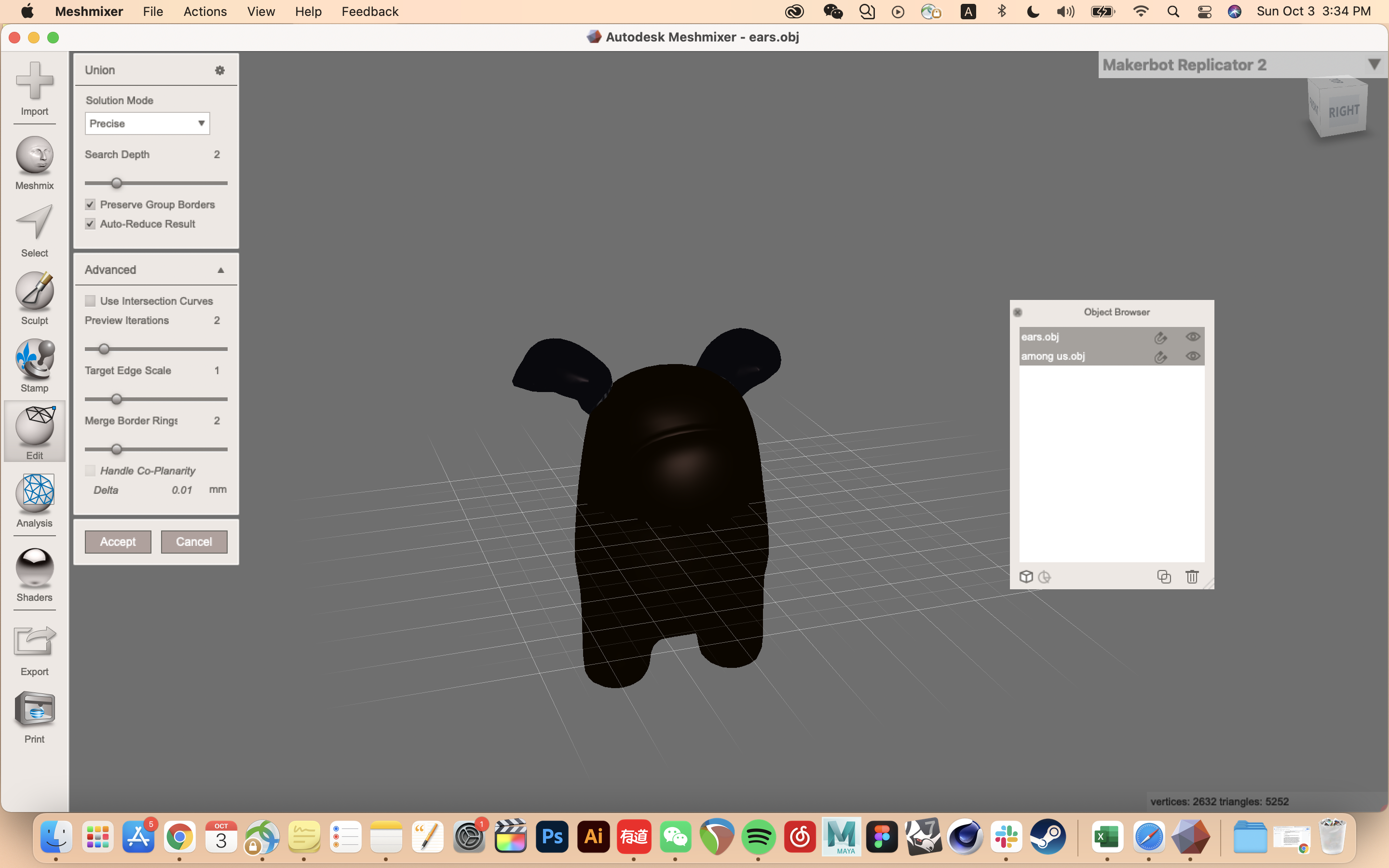
Task: Open the File menu
Action: [x=153, y=12]
